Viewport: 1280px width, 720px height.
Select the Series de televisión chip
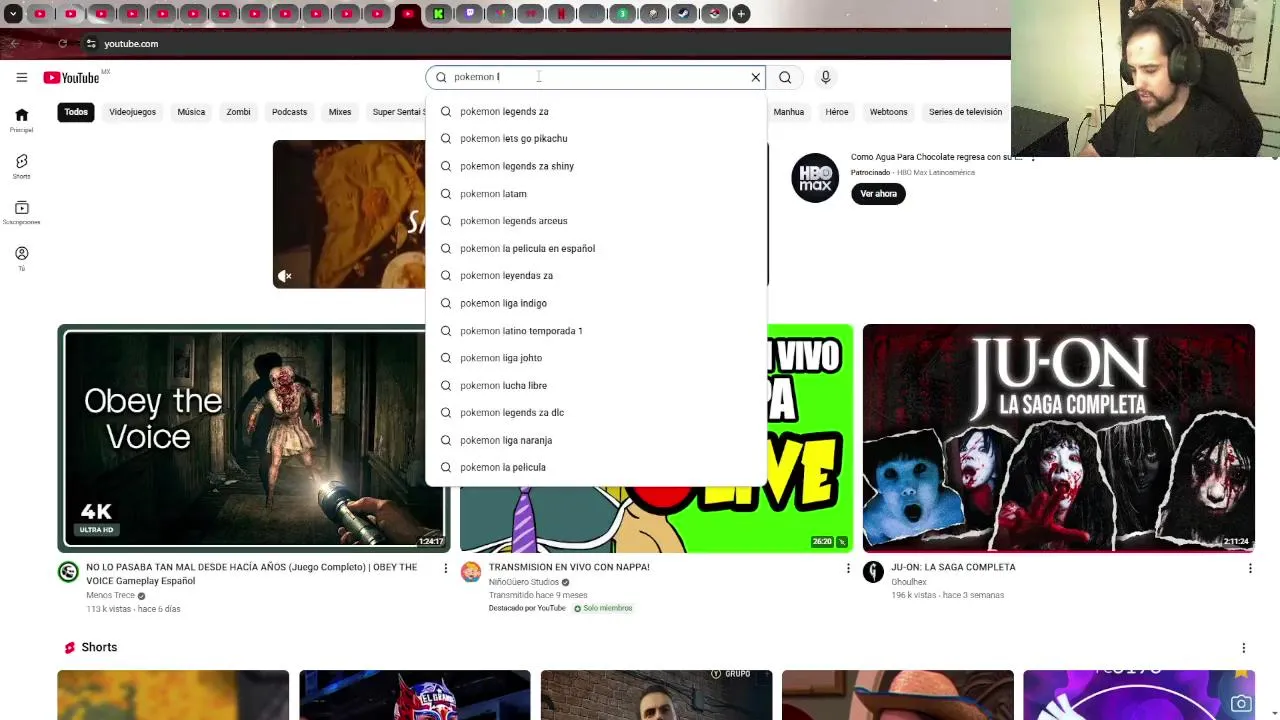click(965, 112)
